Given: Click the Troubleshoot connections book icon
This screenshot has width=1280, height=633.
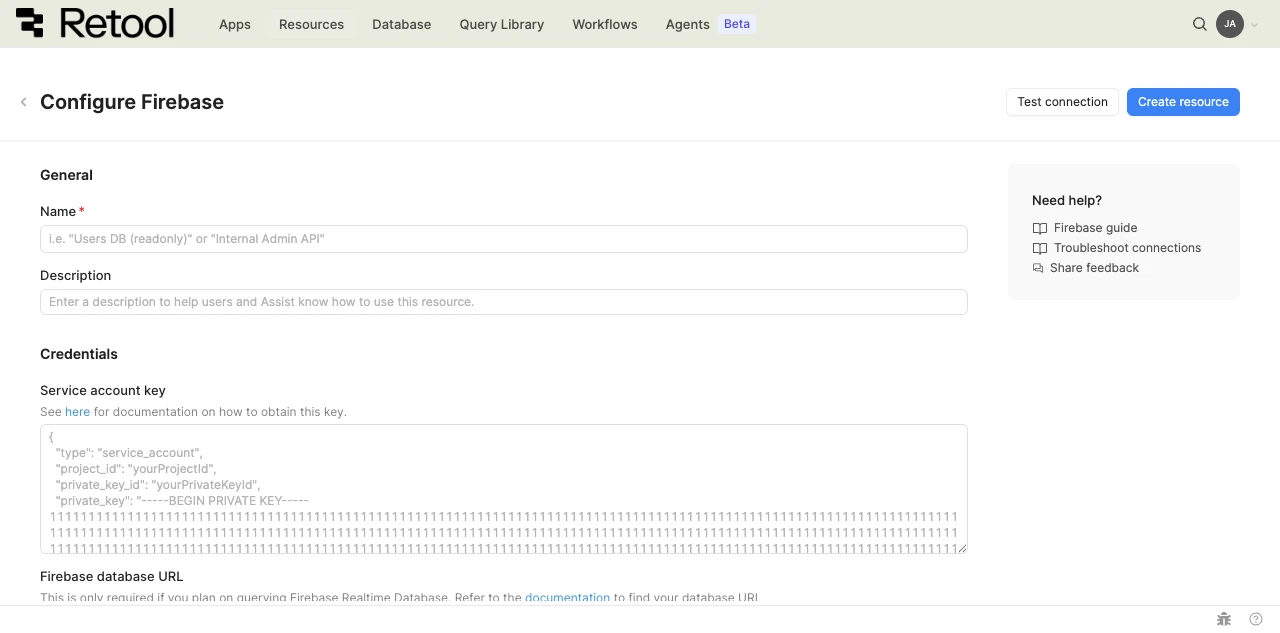Looking at the screenshot, I should (x=1040, y=248).
